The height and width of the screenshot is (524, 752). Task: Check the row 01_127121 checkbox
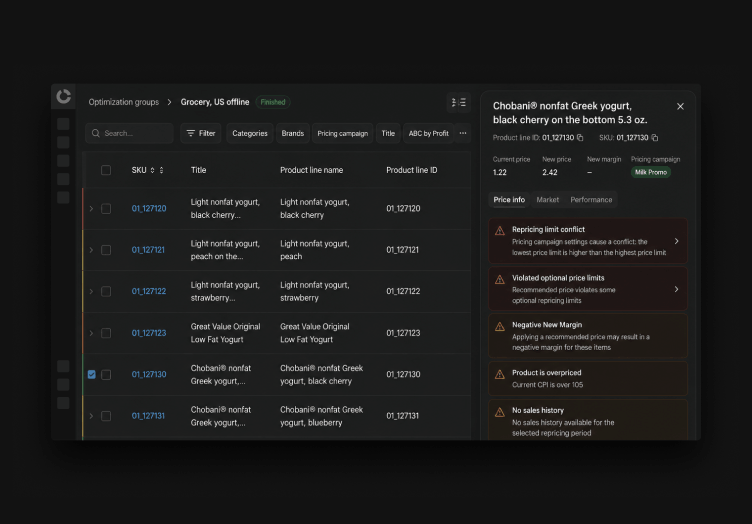click(106, 250)
